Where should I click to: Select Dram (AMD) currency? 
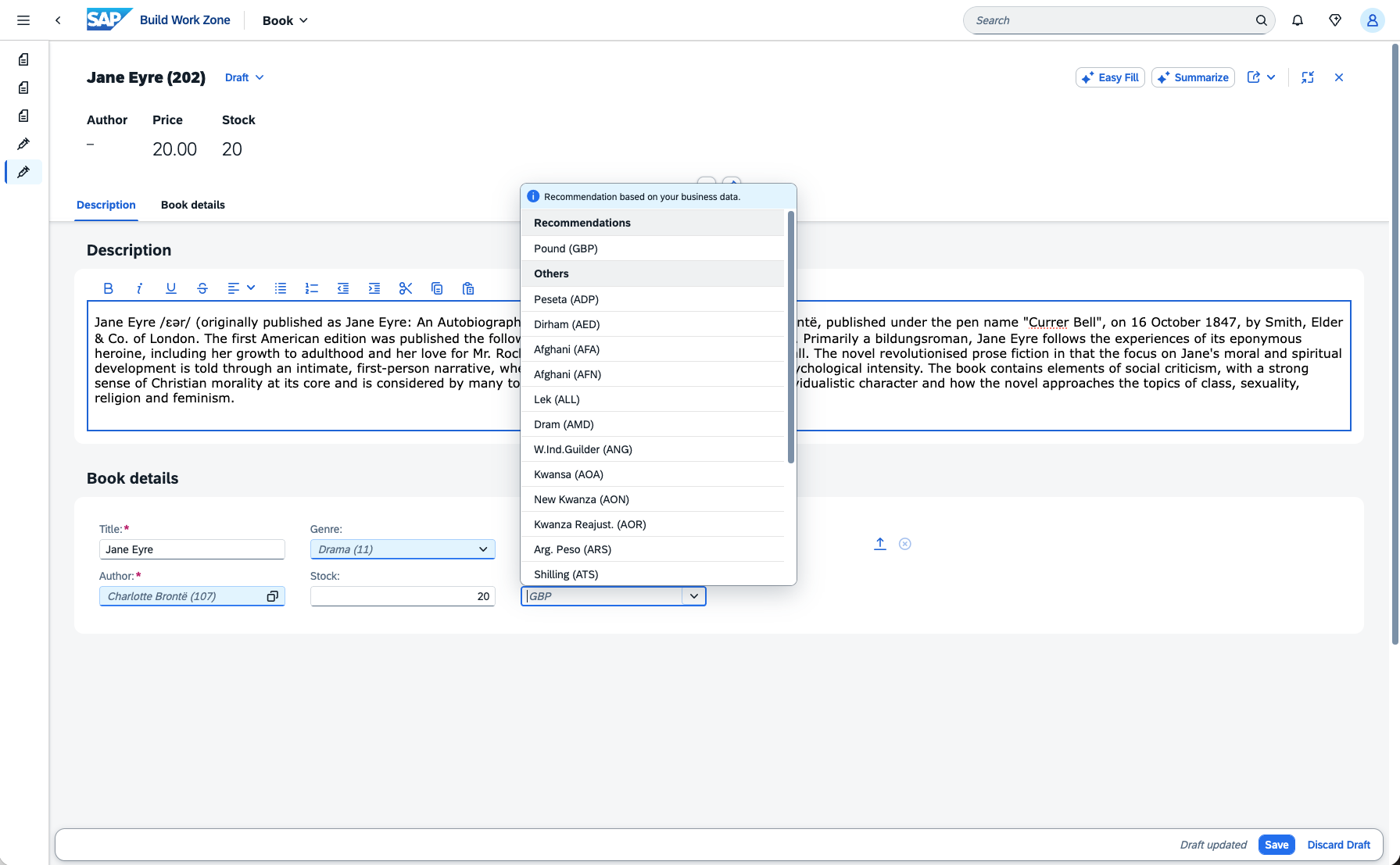point(653,424)
